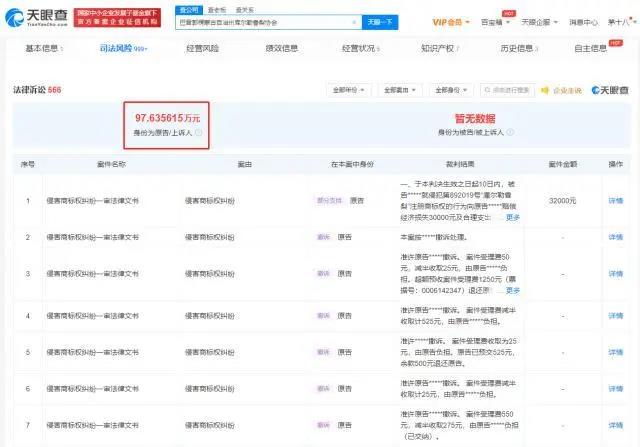This screenshot has height=447, width=640.
Task: Click the 部分支持 tag in row 1
Action: (329, 200)
